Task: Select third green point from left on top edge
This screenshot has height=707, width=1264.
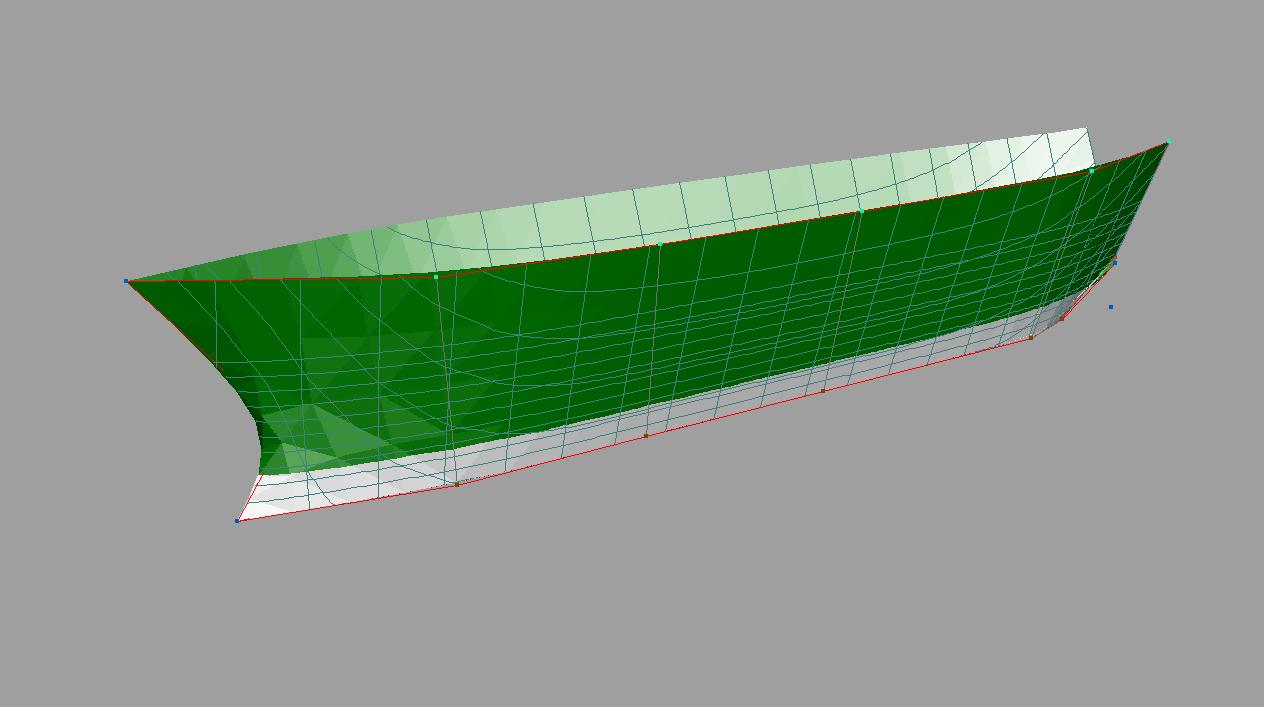Action: click(861, 211)
